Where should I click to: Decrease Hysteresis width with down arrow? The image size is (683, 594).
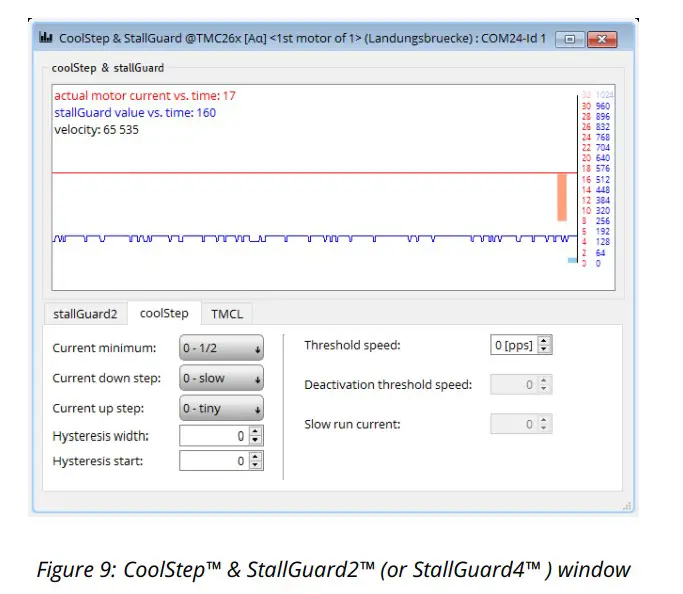(256, 440)
